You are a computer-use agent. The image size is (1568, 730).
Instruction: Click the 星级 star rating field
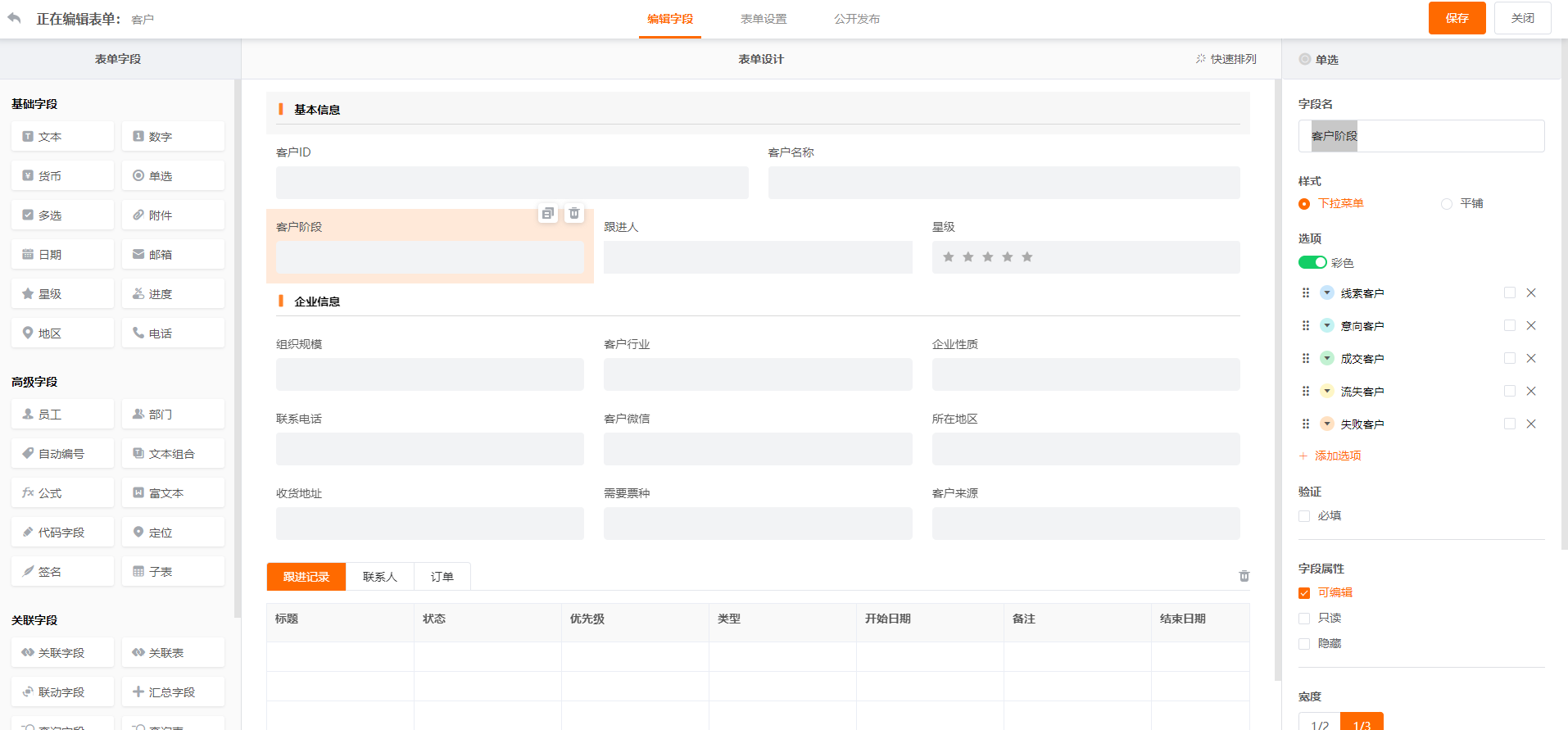[1085, 257]
